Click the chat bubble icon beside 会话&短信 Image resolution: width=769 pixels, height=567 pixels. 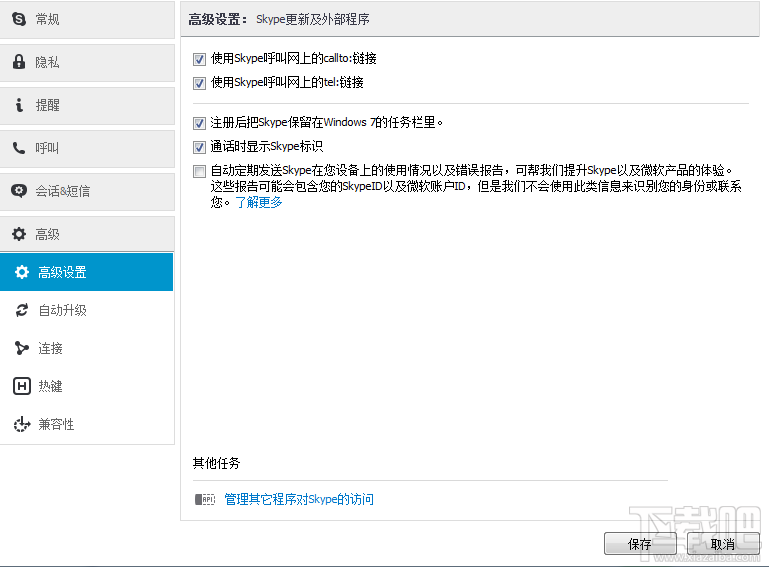(x=19, y=190)
